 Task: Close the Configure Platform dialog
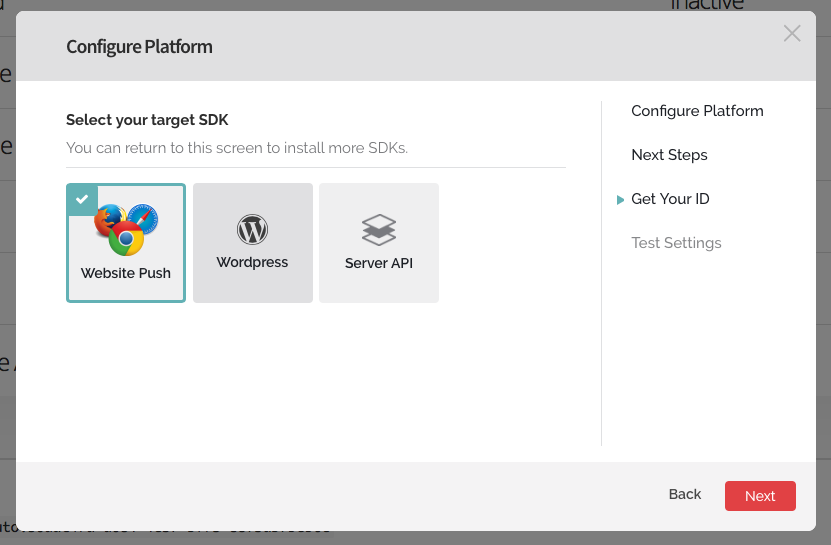[x=792, y=33]
